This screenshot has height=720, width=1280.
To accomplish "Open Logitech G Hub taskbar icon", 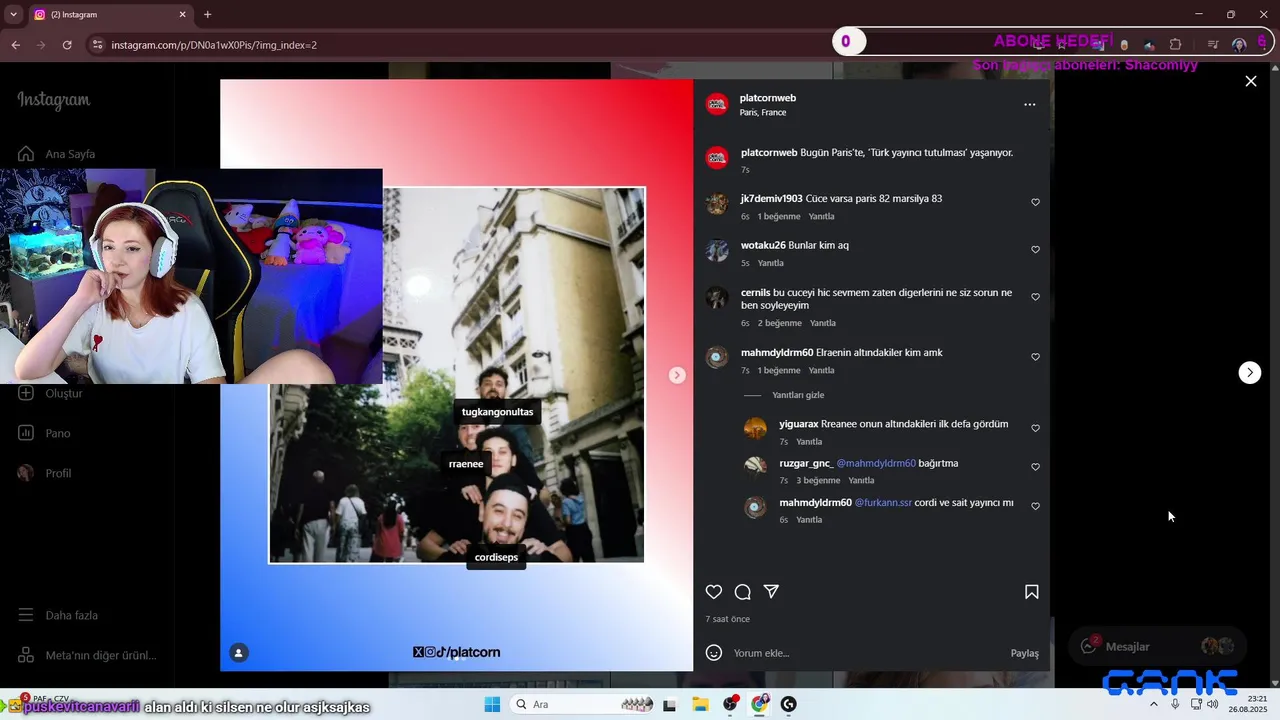I will (789, 704).
